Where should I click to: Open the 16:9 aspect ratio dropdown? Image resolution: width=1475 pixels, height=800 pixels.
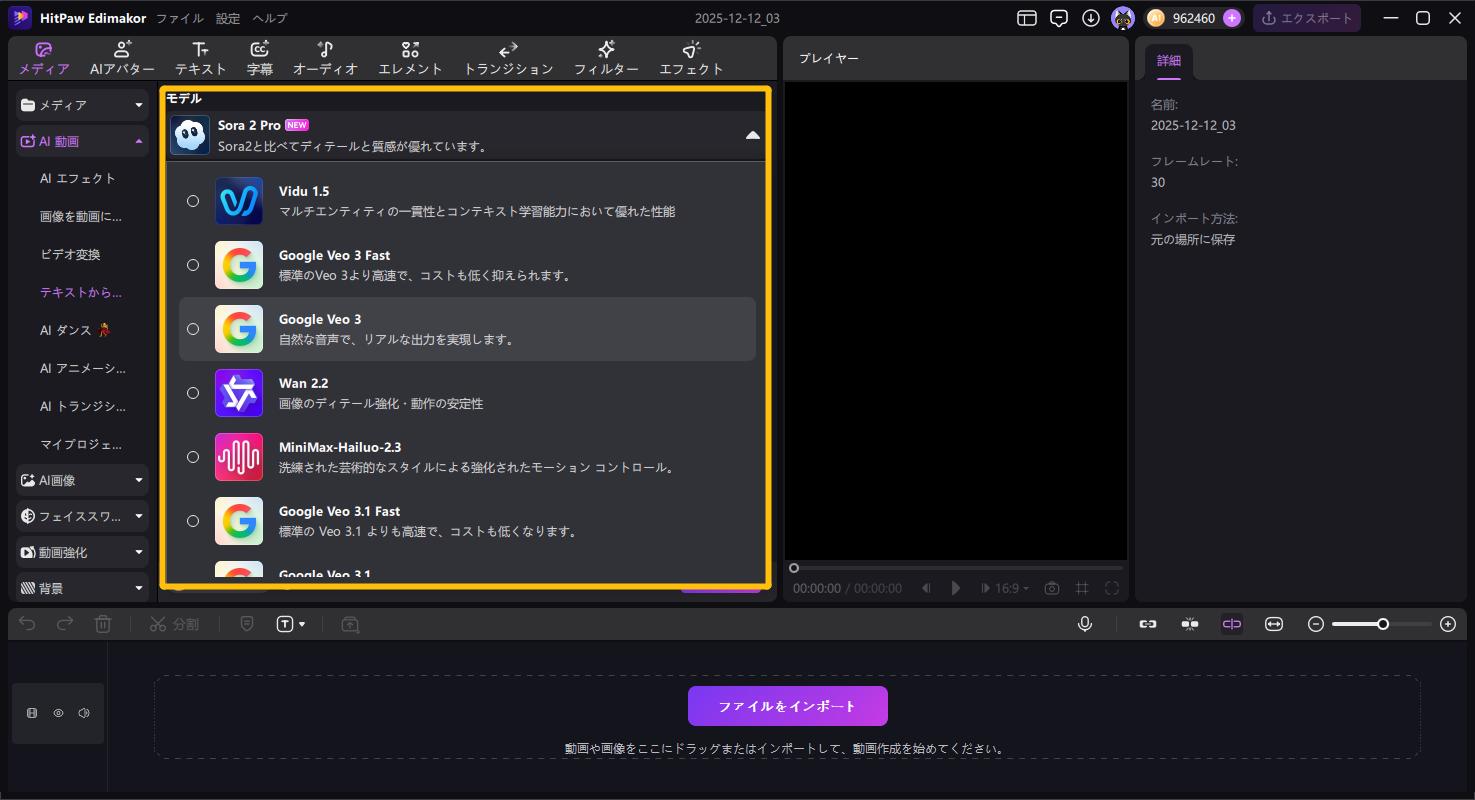(1005, 588)
